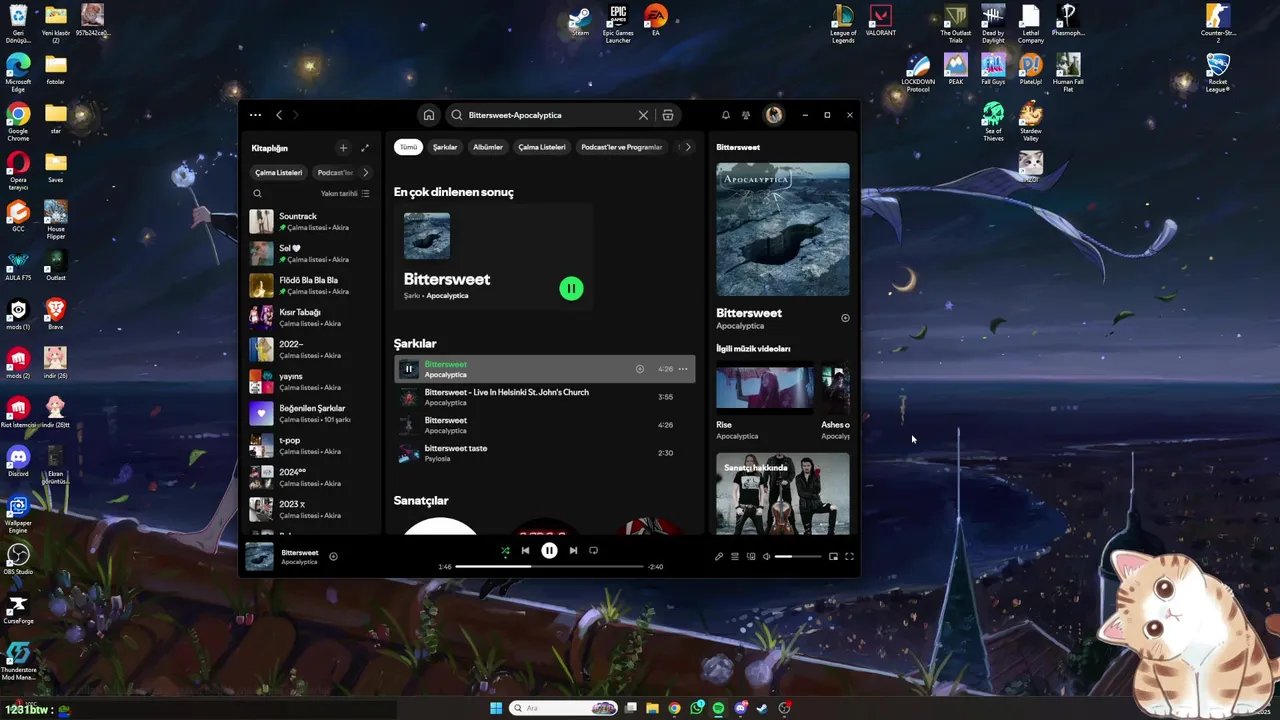1280x720 pixels.
Task: Go to Spotify Home via house icon
Action: [x=429, y=115]
